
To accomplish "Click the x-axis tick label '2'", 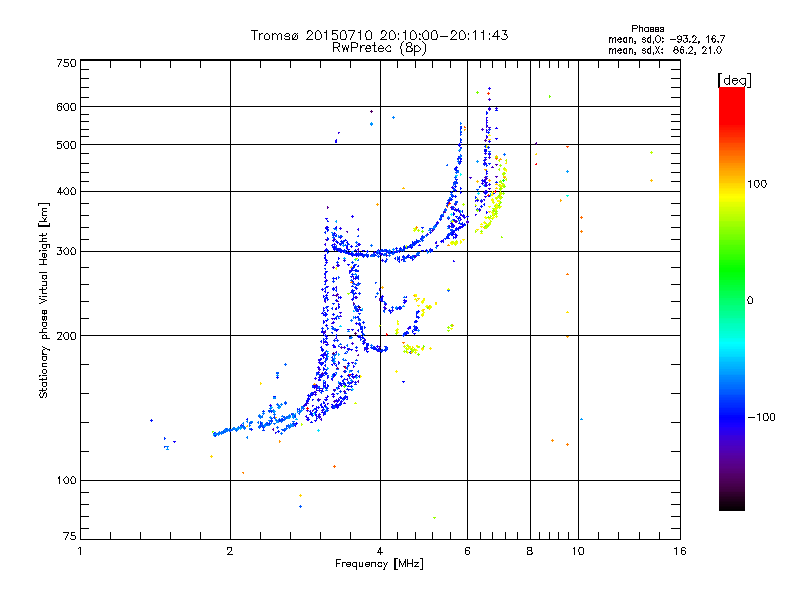I will point(230,551).
